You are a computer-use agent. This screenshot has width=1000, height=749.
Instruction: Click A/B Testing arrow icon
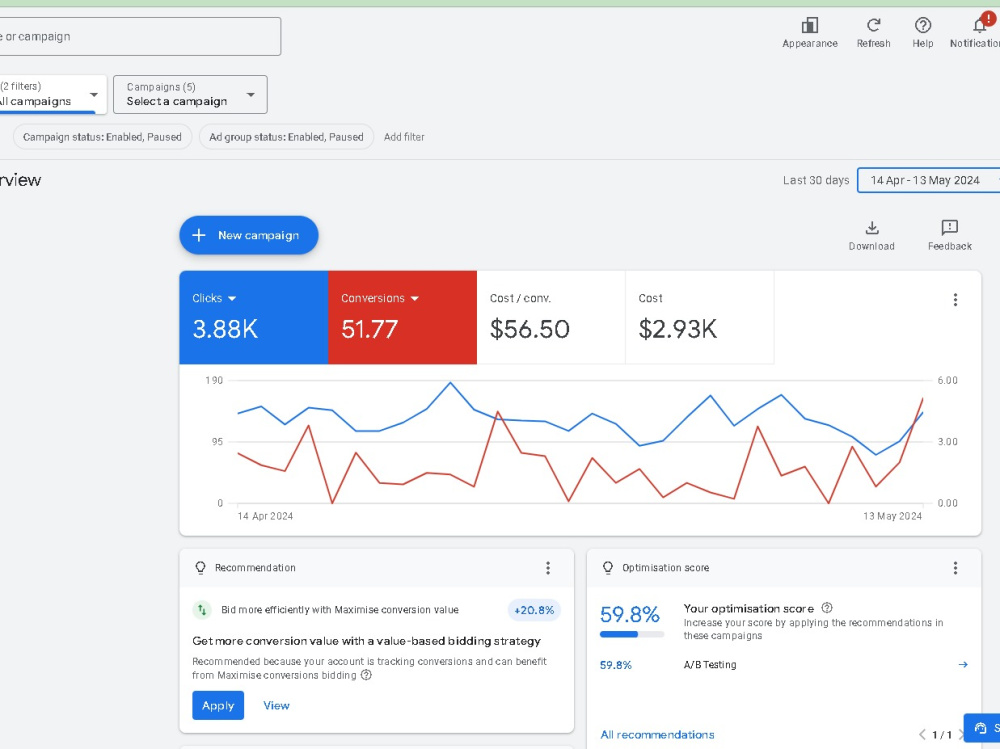963,665
